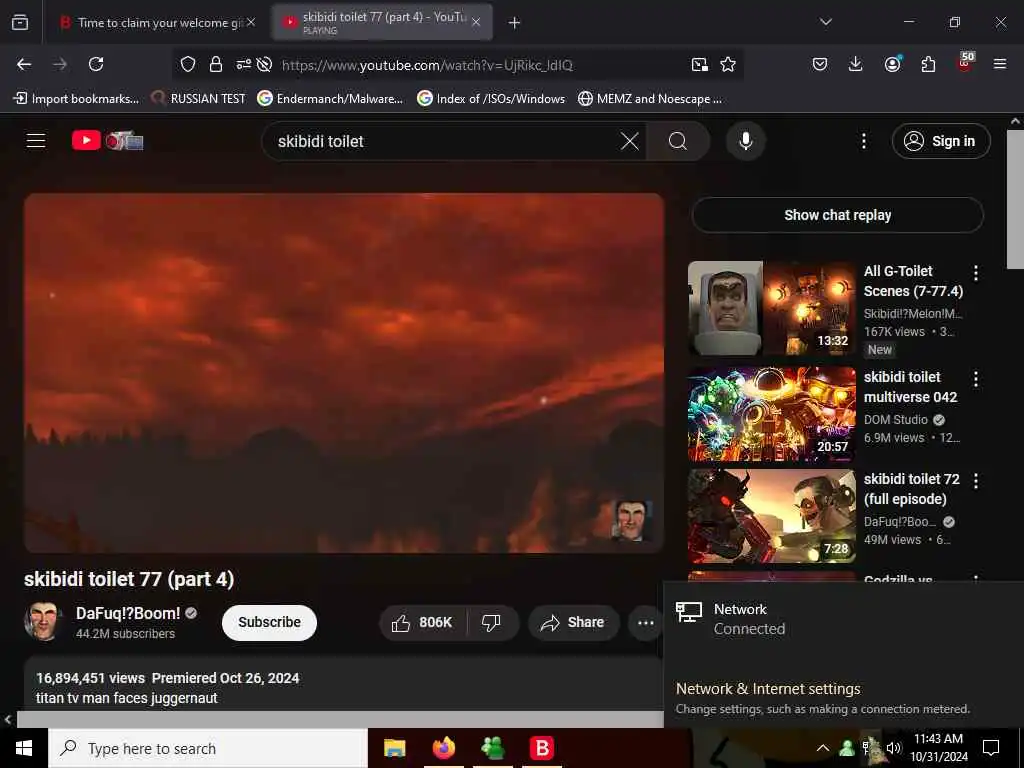Screen dimensions: 1024x768
Task: Open options for skibidi toilet multiverse 042
Action: pos(976,379)
